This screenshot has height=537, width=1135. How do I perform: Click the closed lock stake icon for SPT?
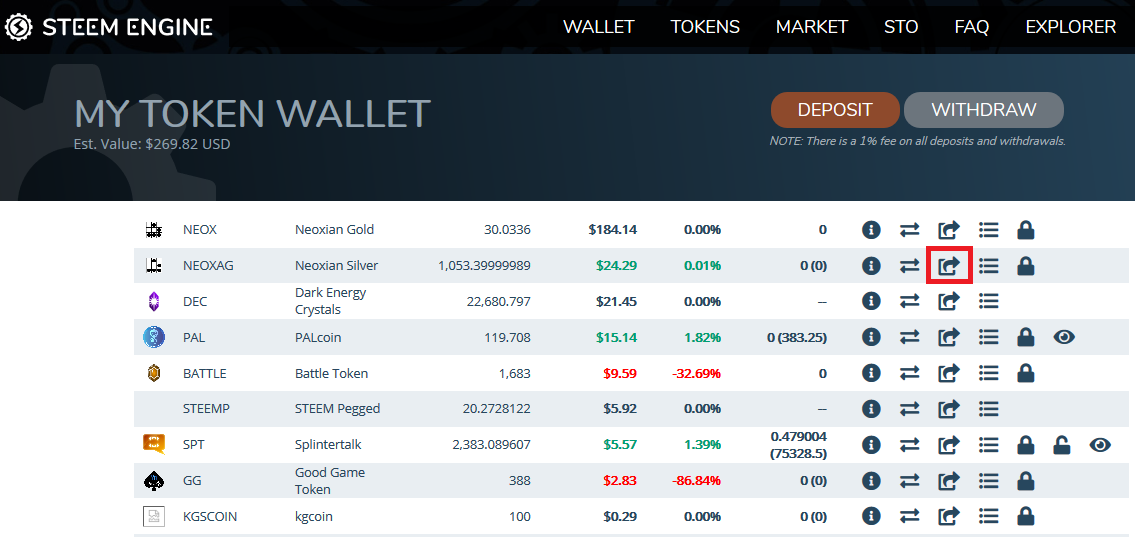tap(1025, 444)
